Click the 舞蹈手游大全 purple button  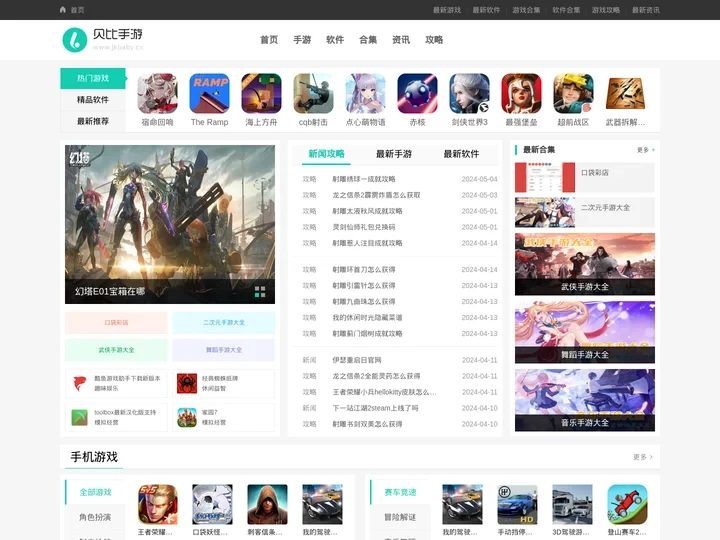[x=224, y=350]
